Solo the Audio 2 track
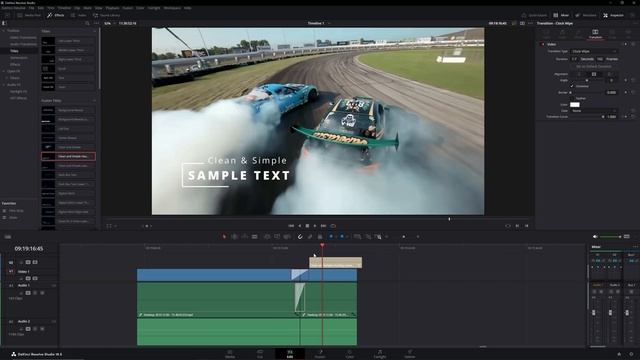Viewport: 640px width, 360px height. (35, 329)
